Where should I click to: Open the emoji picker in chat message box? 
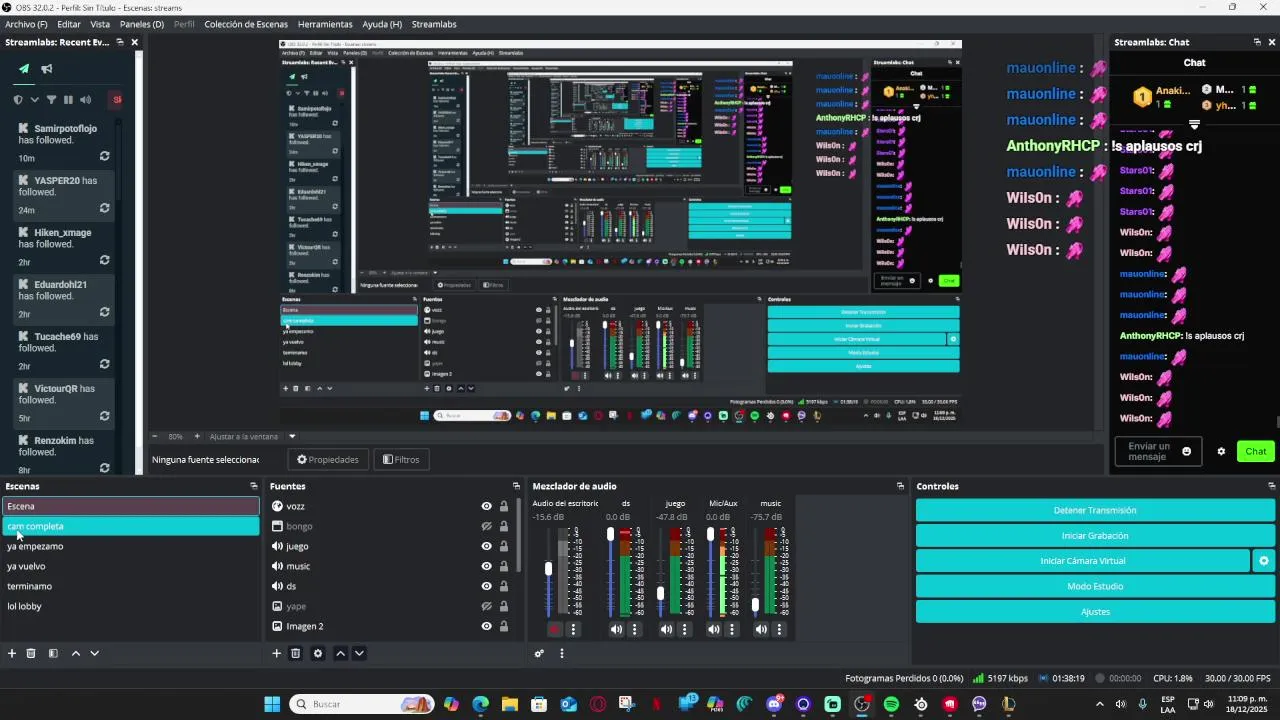tap(1187, 451)
